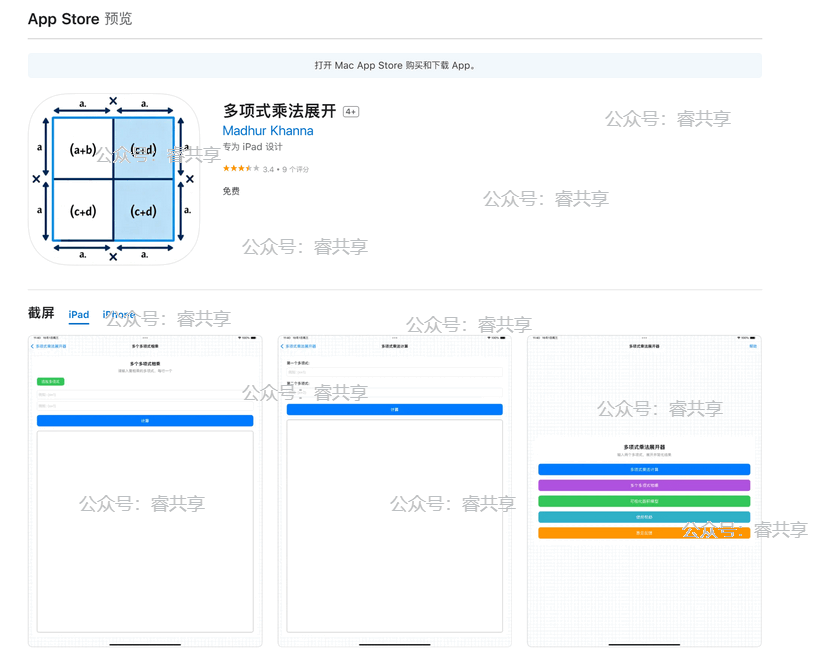Click blue 计算 button in second screenshot
Viewport: 825px width, 661px height.
click(x=394, y=409)
